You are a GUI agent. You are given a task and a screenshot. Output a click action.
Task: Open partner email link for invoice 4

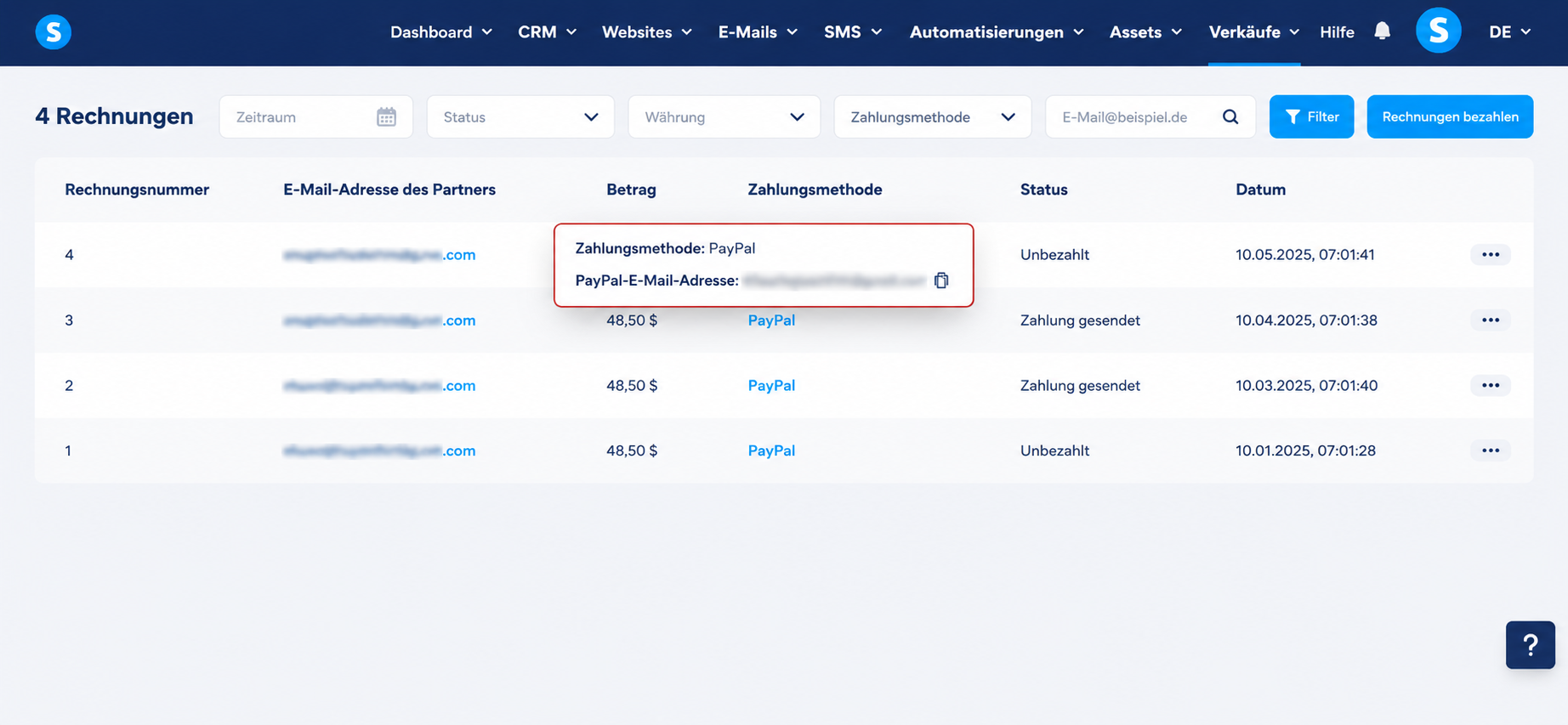[x=379, y=254]
